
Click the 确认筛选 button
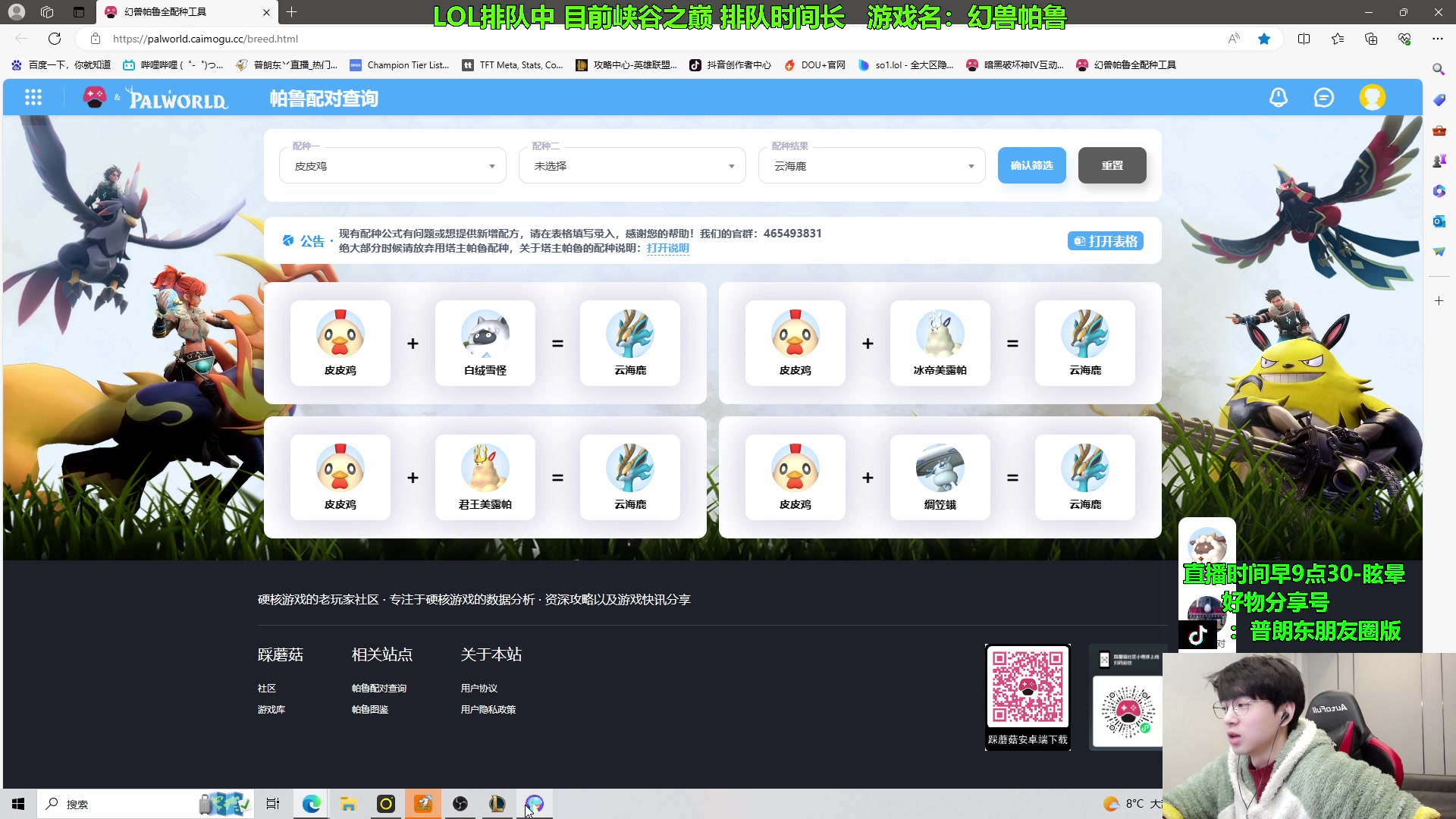click(1031, 165)
